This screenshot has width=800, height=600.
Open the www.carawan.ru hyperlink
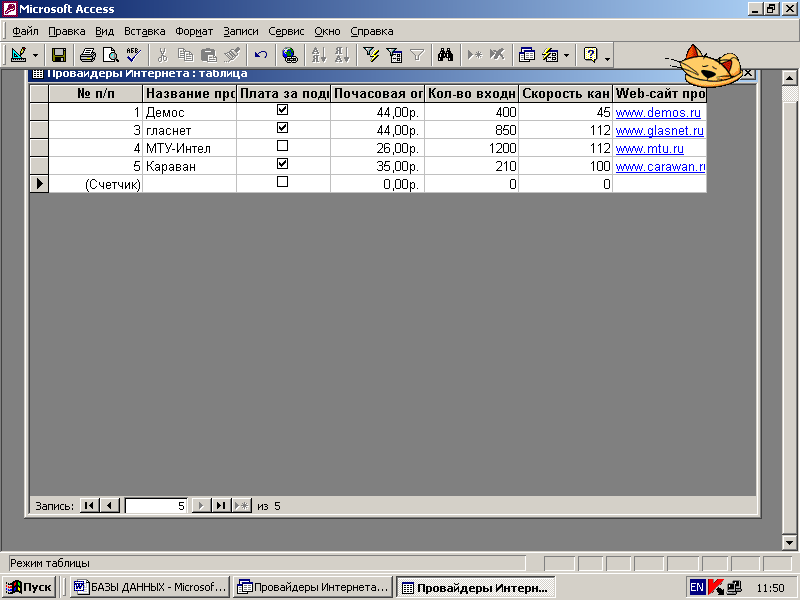point(660,166)
